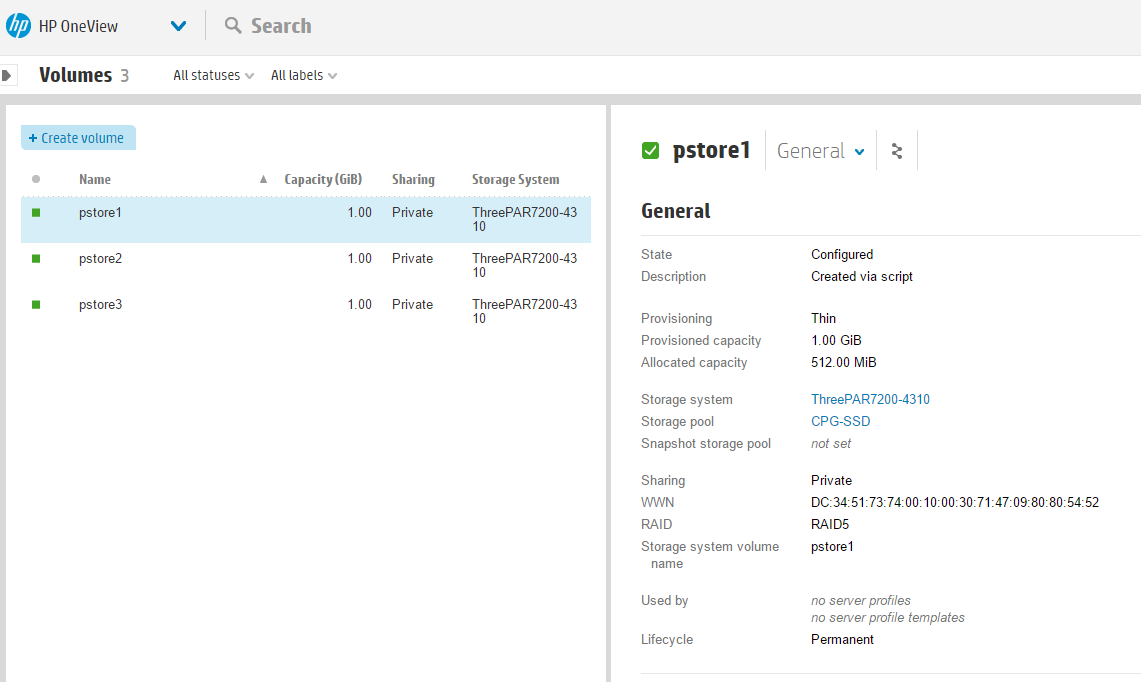1141x682 pixels.
Task: Click the green OK check icon beside pstore1 title
Action: coord(651,151)
